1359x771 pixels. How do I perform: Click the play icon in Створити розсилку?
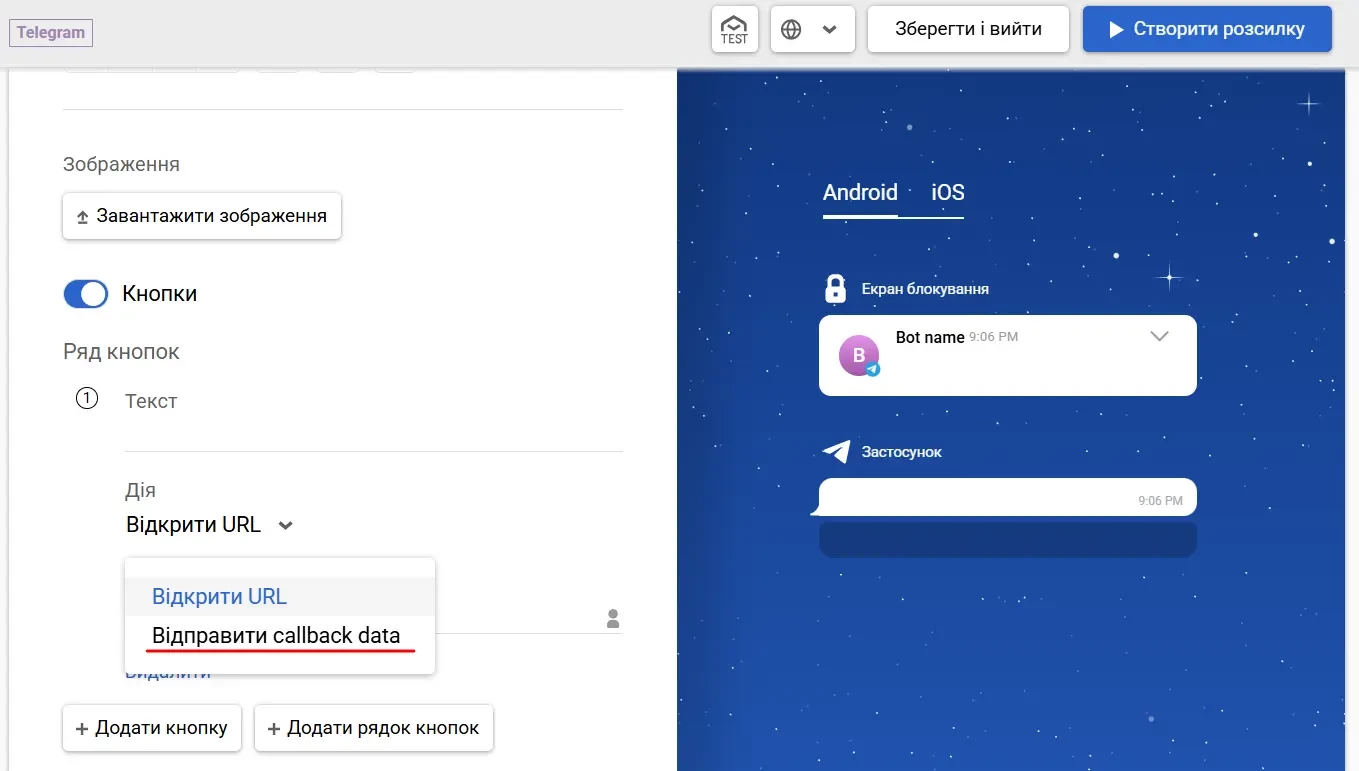[1118, 29]
